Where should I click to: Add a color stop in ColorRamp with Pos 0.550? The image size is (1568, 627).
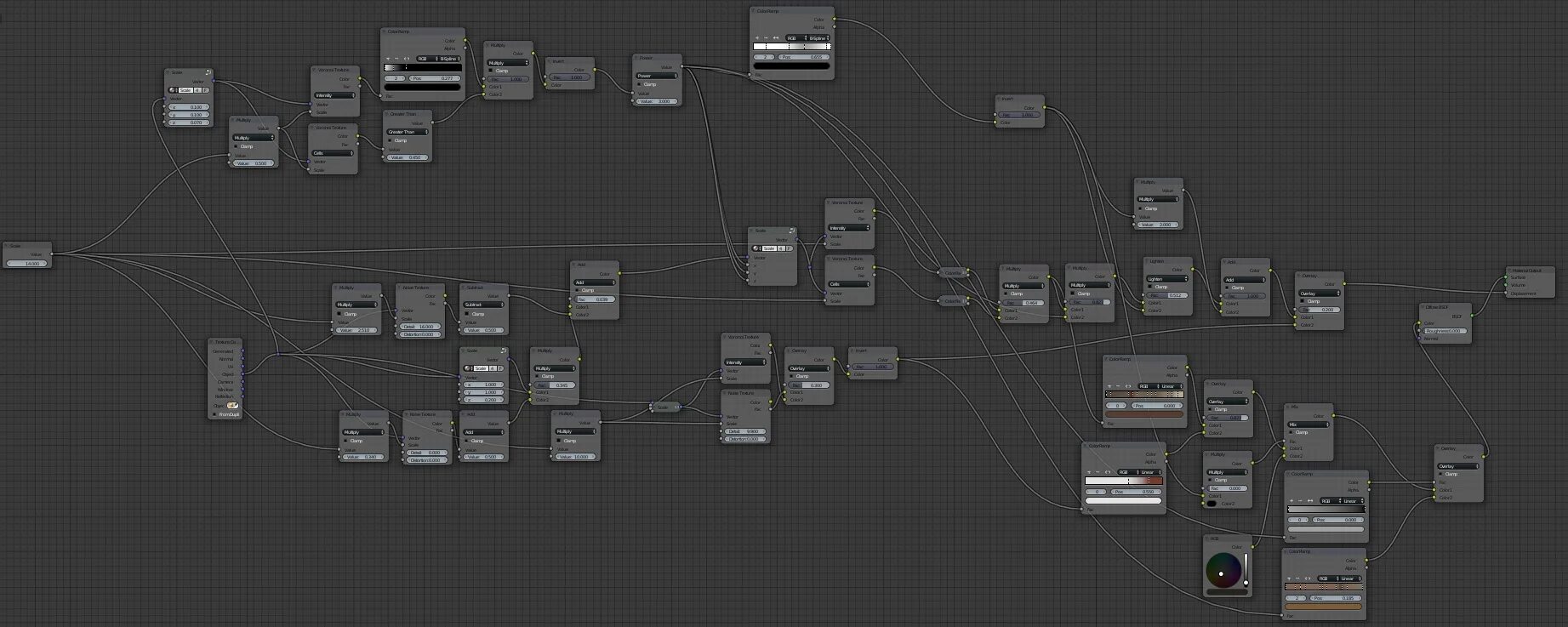click(1089, 472)
